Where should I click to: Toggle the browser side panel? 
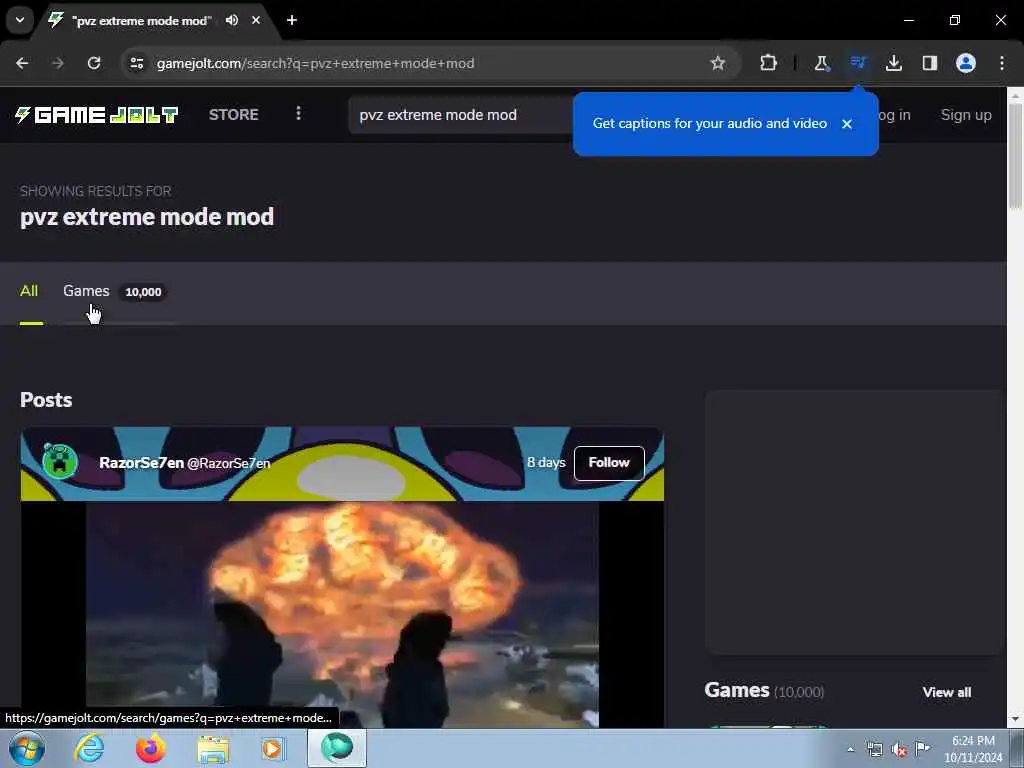[930, 63]
